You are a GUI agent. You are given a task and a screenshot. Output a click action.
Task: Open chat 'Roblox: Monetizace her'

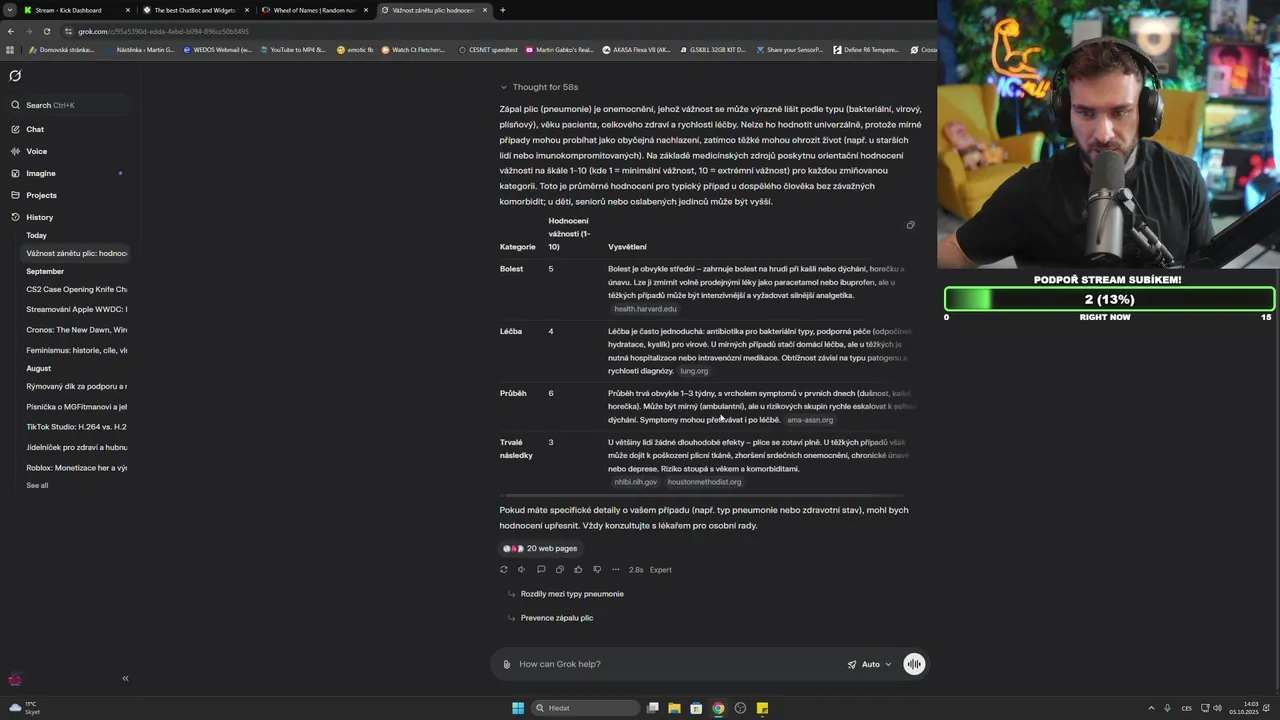[x=77, y=468]
